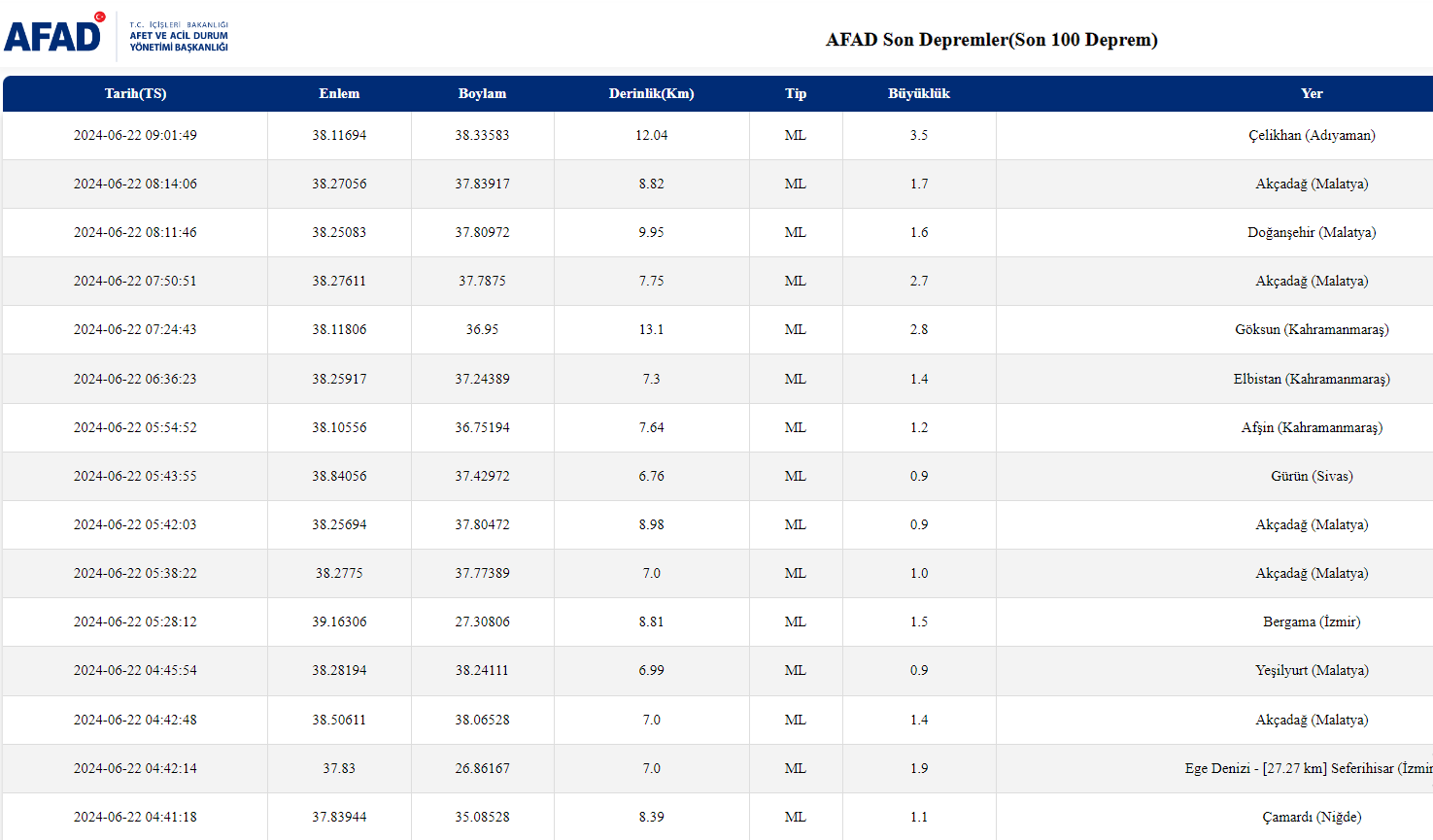Image resolution: width=1433 pixels, height=840 pixels.
Task: Select location Bergama (İzmir)
Action: [x=1312, y=622]
